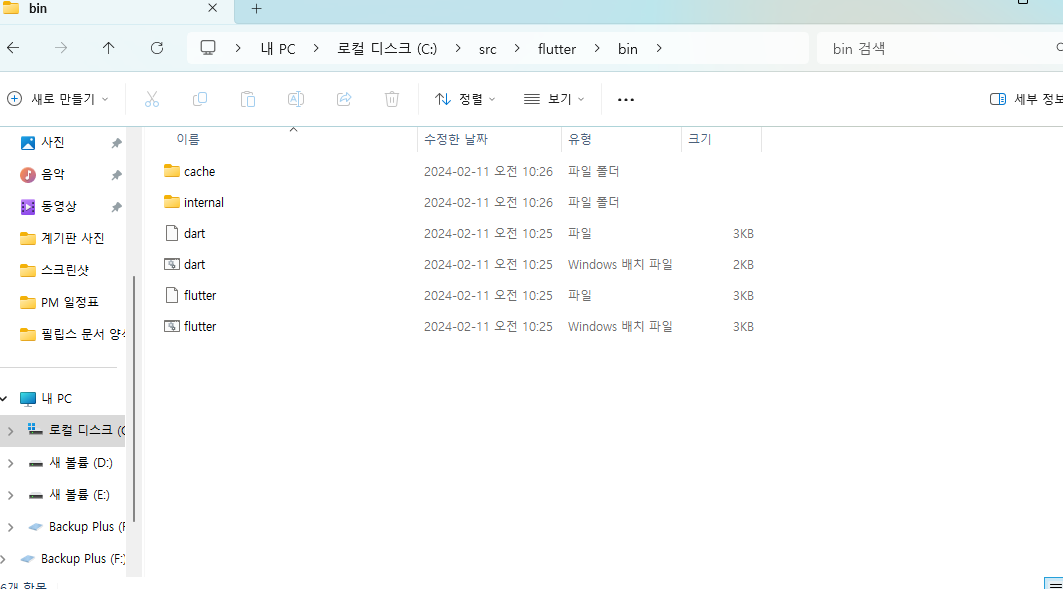The width and height of the screenshot is (1063, 589).
Task: Open PM 일정표 folder in sidebar
Action: pos(69,302)
